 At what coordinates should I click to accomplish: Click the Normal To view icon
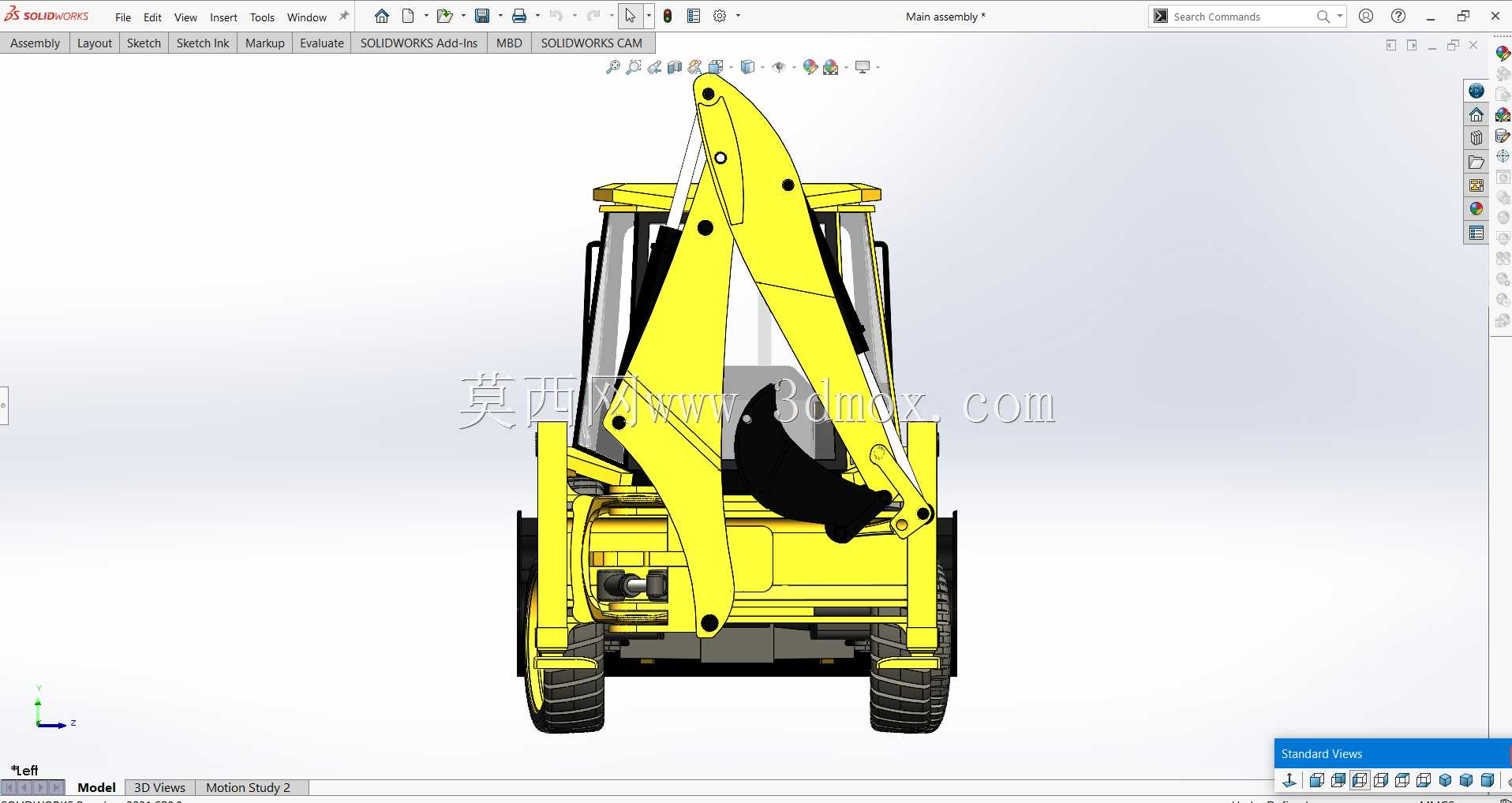coord(1289,780)
